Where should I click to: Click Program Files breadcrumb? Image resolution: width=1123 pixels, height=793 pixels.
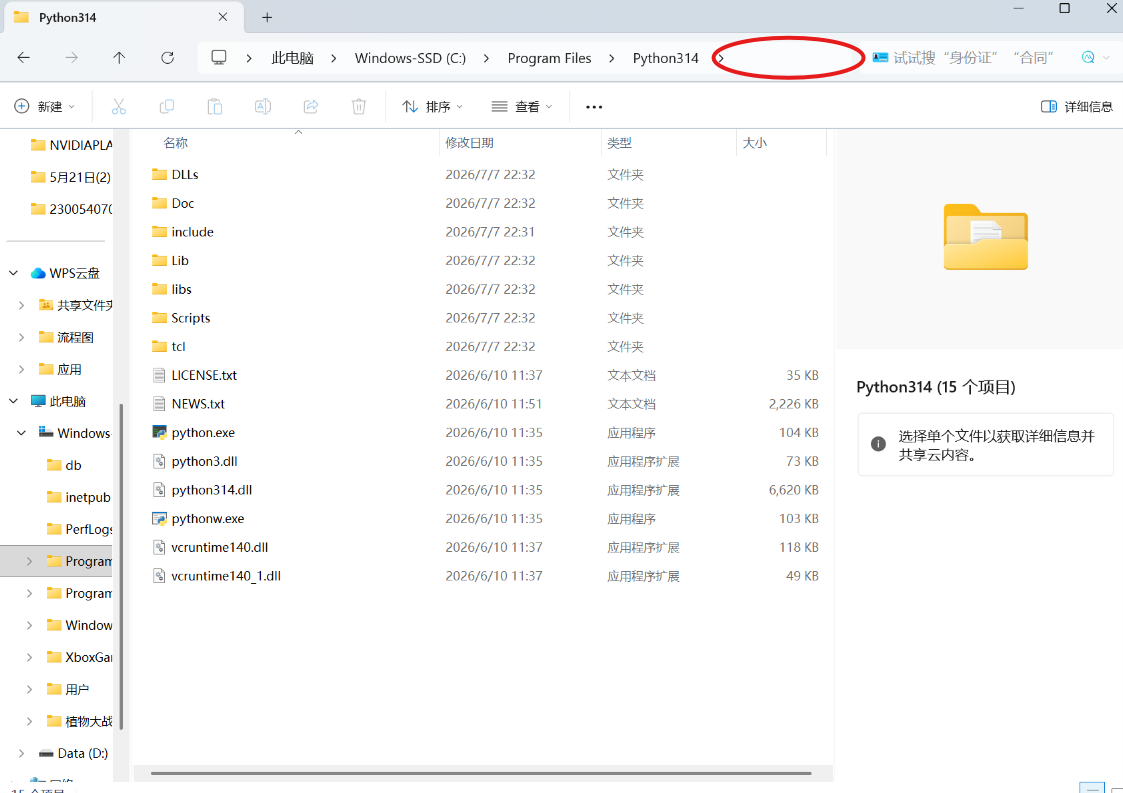click(x=549, y=58)
